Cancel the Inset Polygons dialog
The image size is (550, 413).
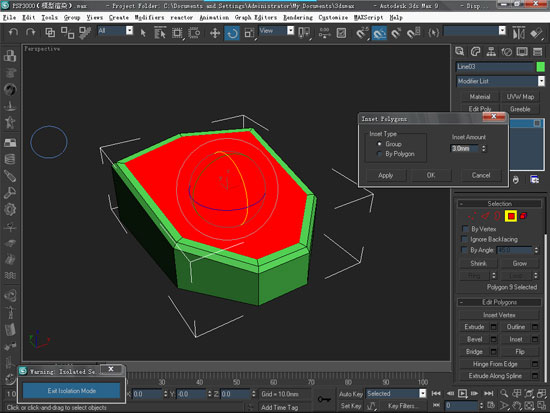coord(481,175)
